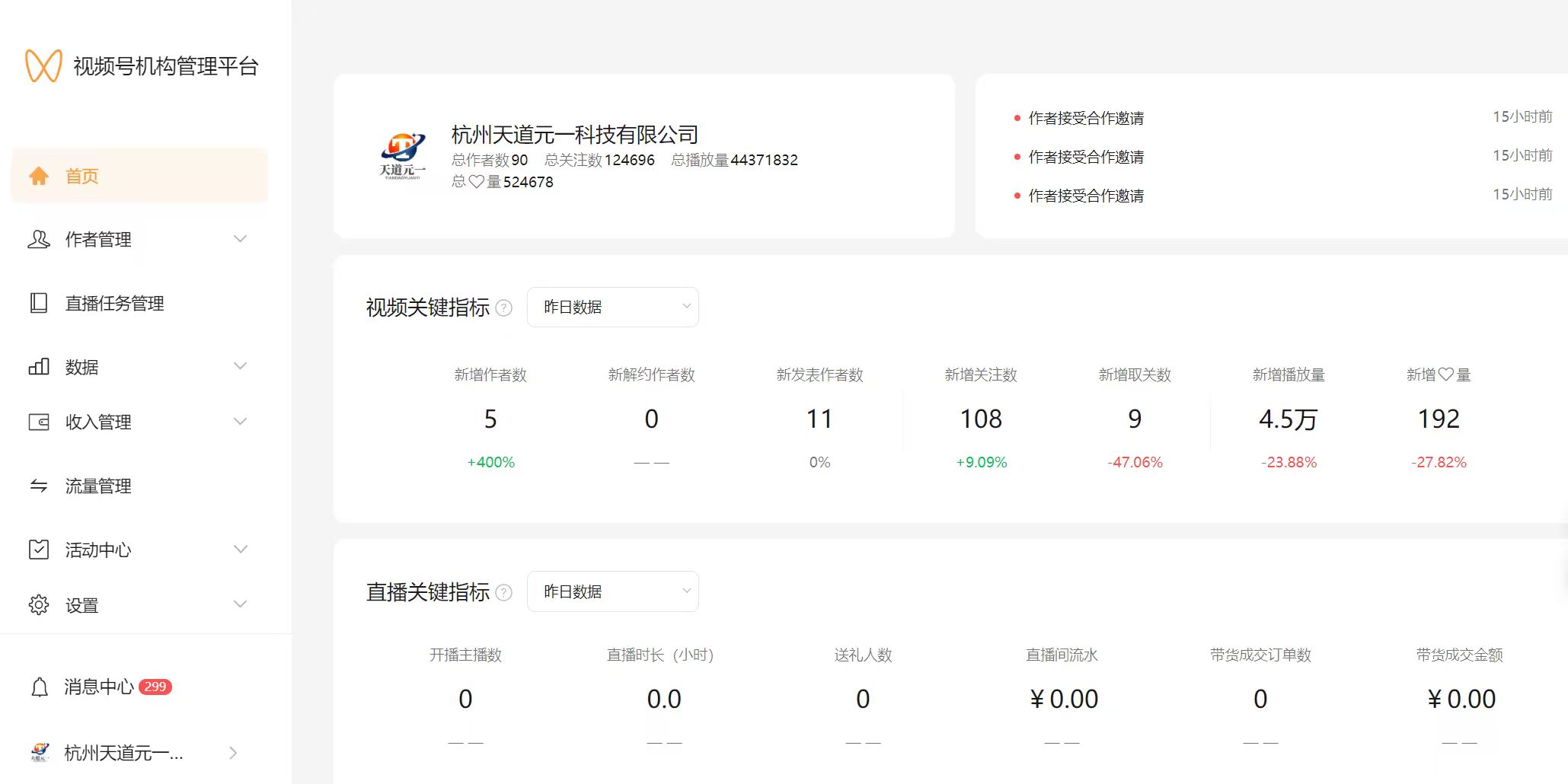Click the 新增播放量 value 4.5万
This screenshot has width=1568, height=784.
click(x=1289, y=419)
